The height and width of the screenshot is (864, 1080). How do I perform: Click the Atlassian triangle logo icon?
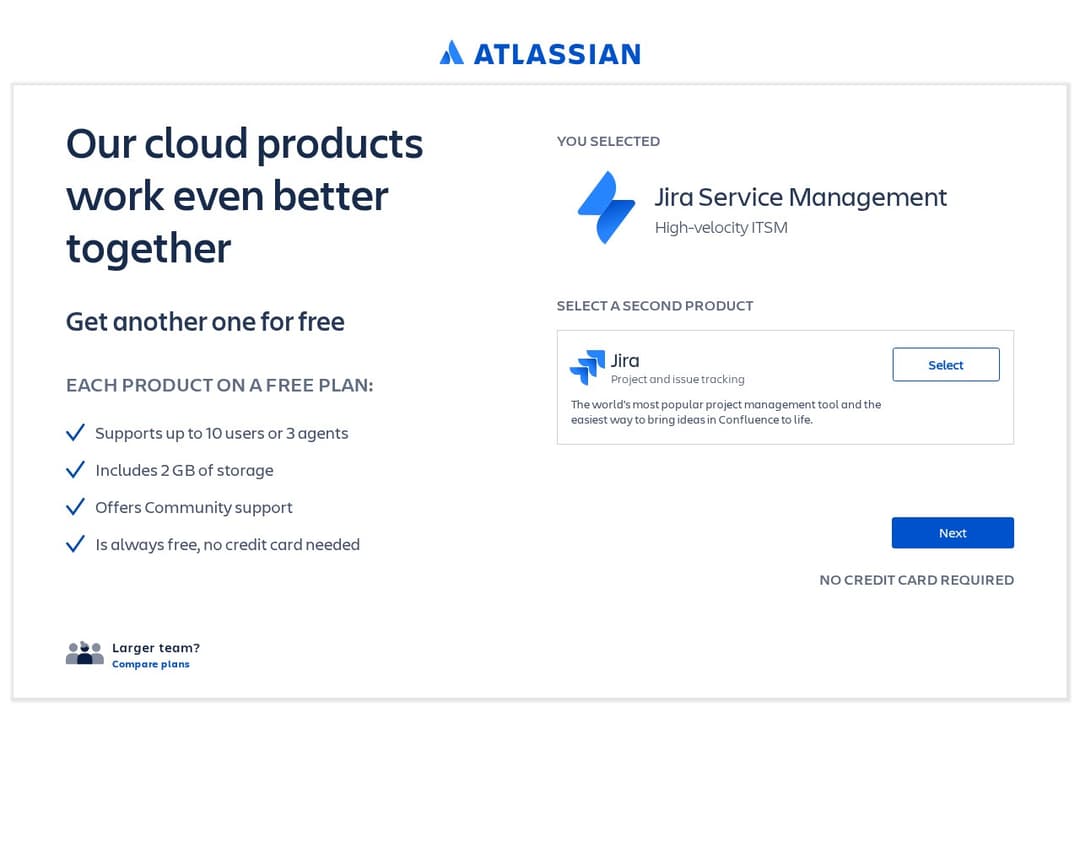coord(451,53)
